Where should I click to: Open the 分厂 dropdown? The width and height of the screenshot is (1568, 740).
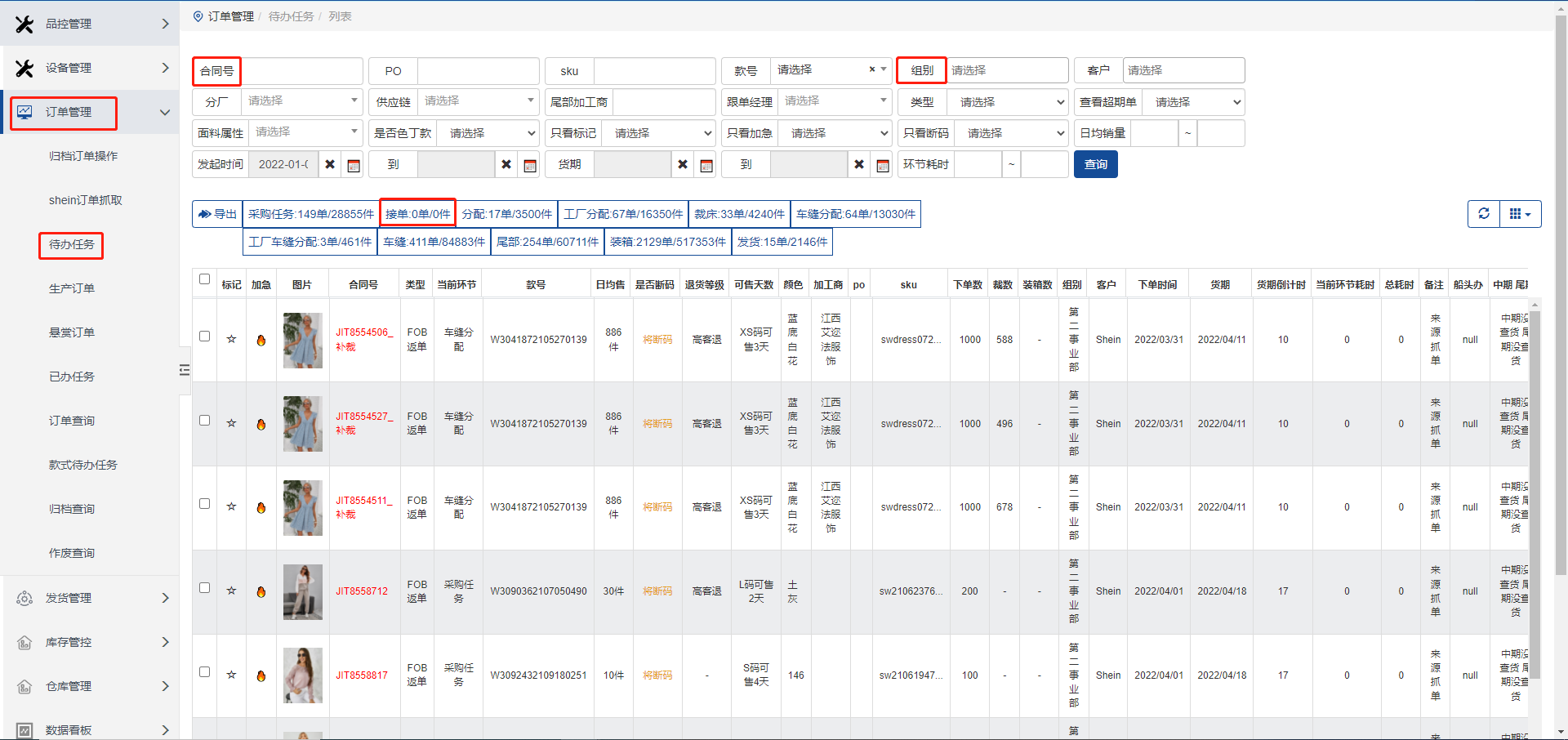(302, 101)
